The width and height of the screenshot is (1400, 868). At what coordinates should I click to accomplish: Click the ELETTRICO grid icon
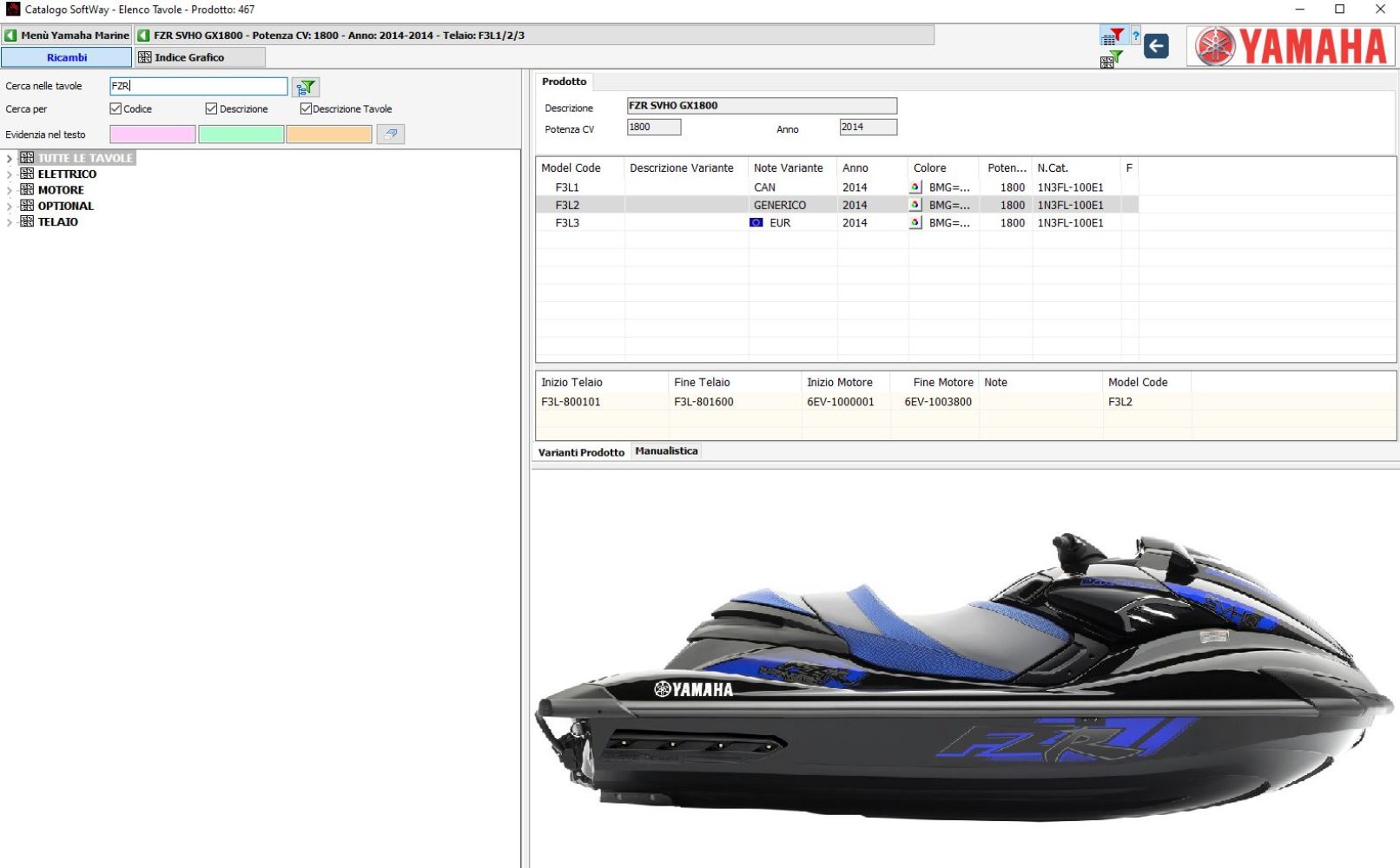pos(27,174)
